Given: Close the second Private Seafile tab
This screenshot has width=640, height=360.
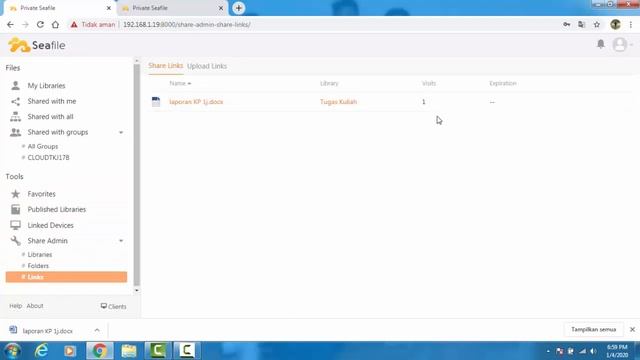Looking at the screenshot, I should (x=221, y=8).
